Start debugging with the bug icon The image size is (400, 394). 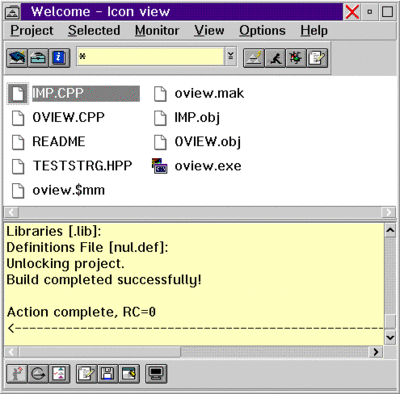[x=296, y=58]
